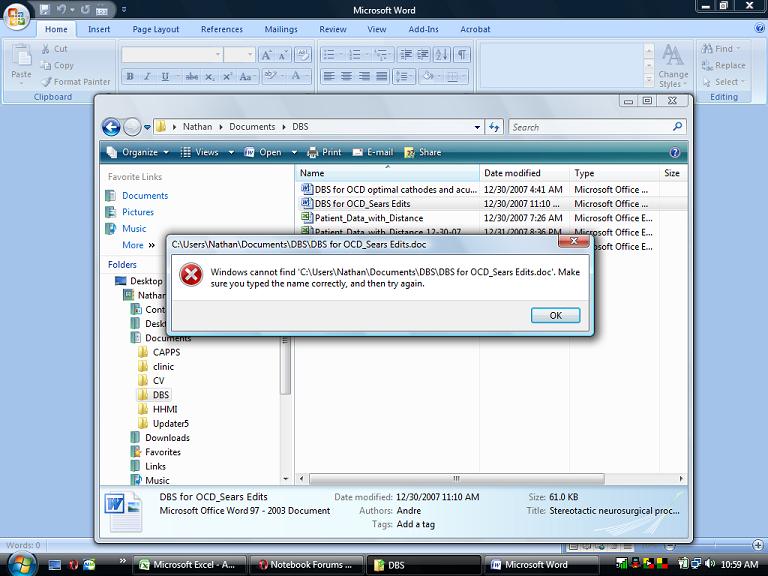
Task: Click the Share button in Explorer toolbar
Action: click(423, 152)
